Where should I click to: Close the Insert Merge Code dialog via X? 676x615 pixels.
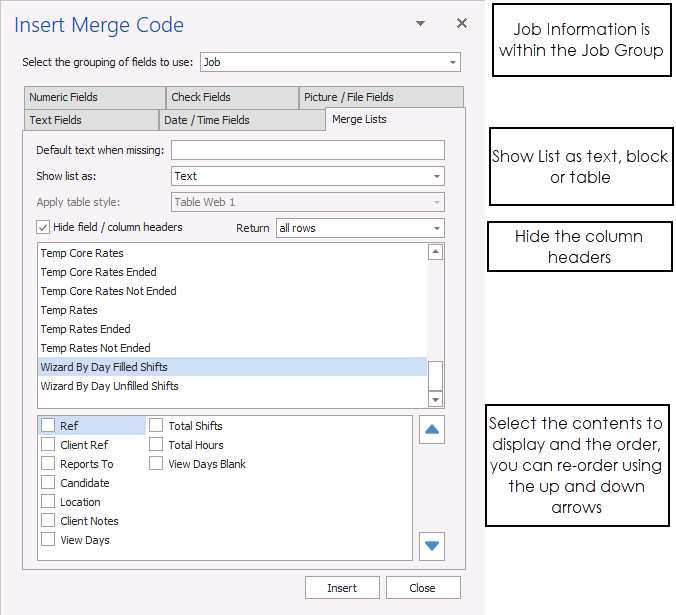point(461,23)
